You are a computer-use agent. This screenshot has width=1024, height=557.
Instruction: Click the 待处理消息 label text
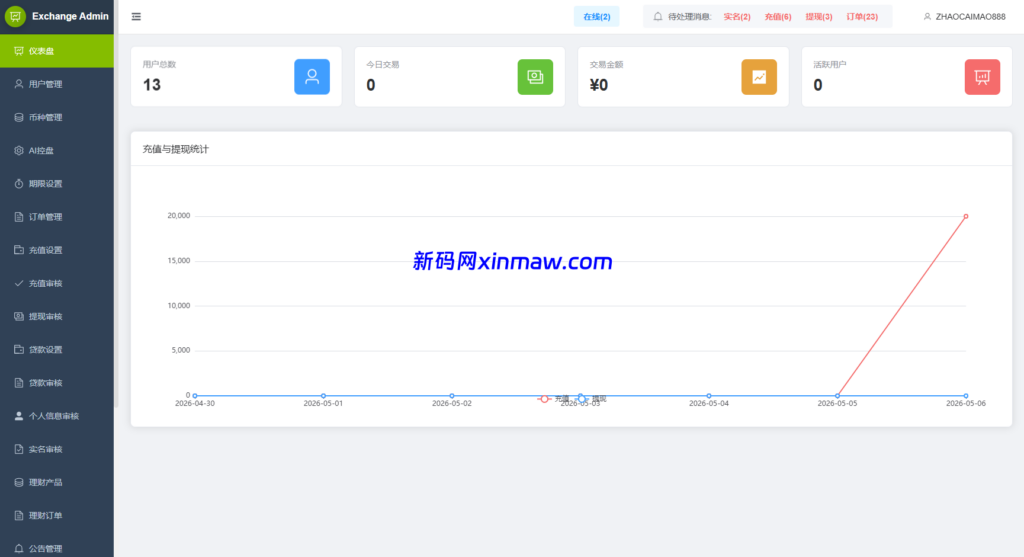[690, 16]
